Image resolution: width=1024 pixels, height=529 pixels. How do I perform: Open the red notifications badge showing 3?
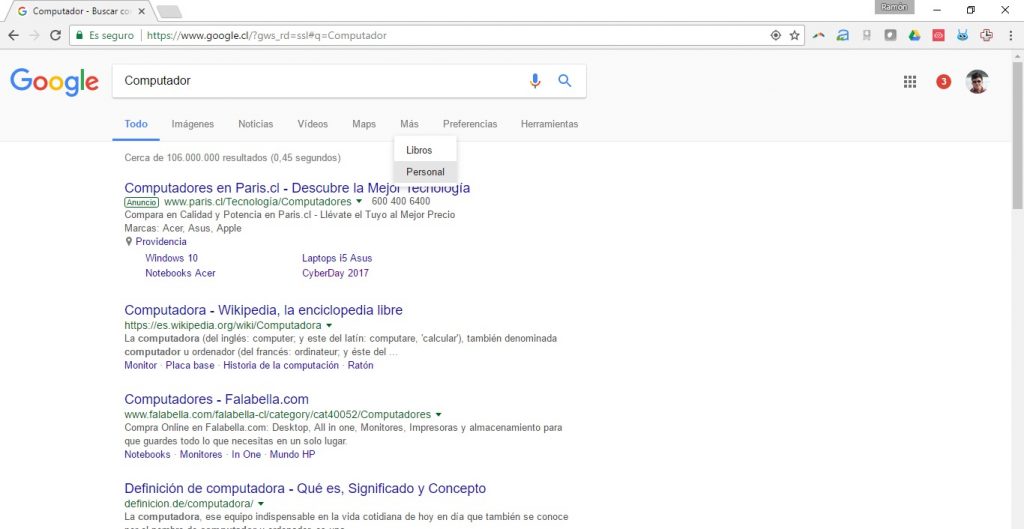point(943,82)
